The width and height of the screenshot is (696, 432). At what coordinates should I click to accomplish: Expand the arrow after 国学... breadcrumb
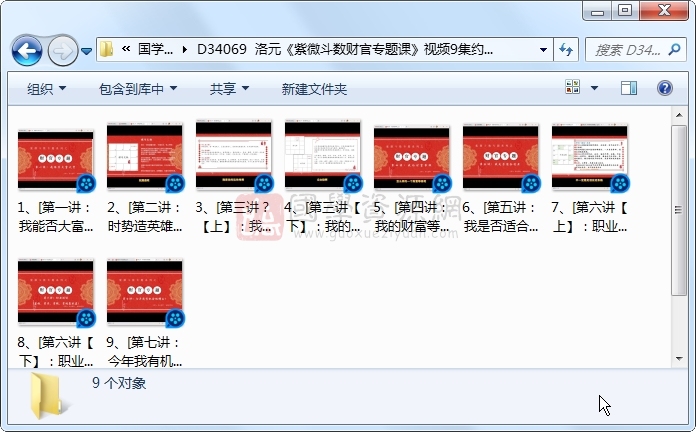(184, 49)
